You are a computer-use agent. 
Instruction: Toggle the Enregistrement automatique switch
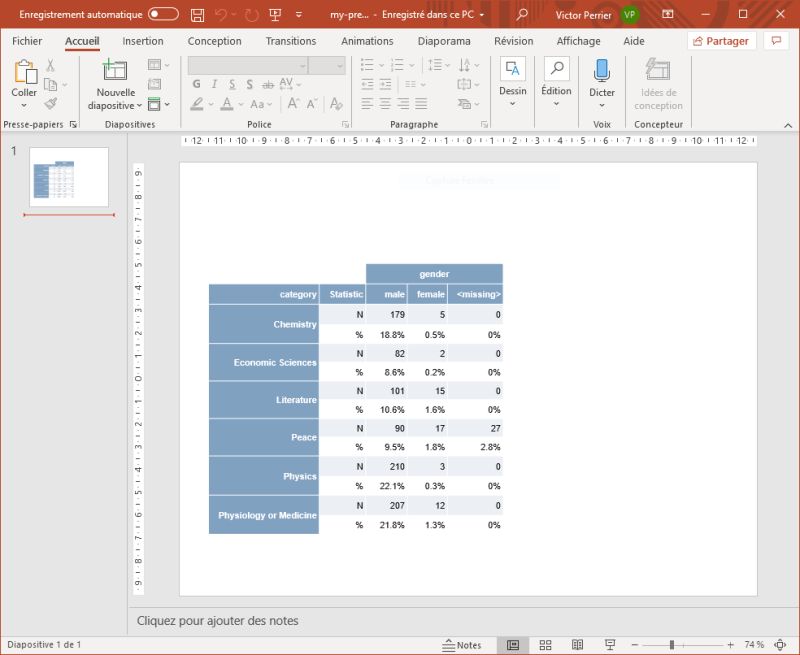[x=163, y=14]
